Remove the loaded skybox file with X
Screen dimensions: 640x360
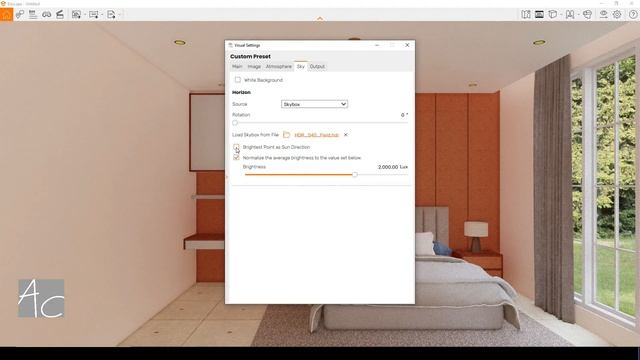pos(346,135)
